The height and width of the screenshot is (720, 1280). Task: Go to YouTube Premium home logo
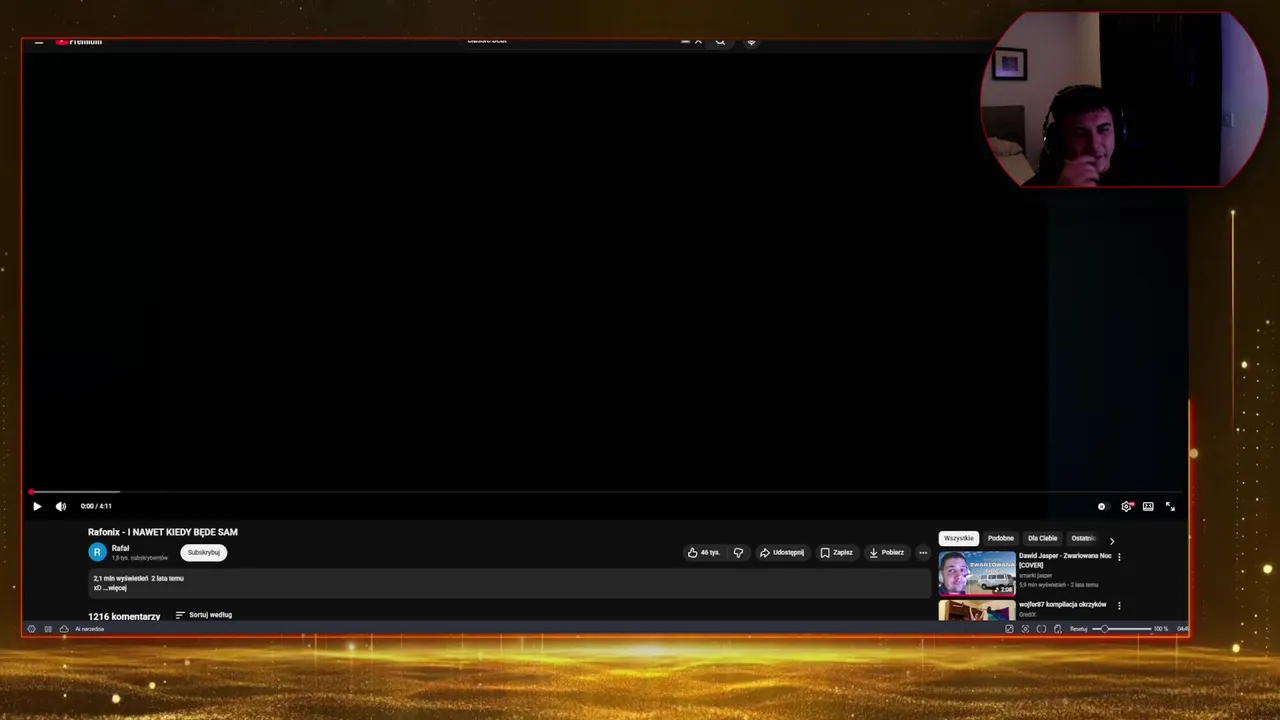pyautogui.click(x=79, y=42)
